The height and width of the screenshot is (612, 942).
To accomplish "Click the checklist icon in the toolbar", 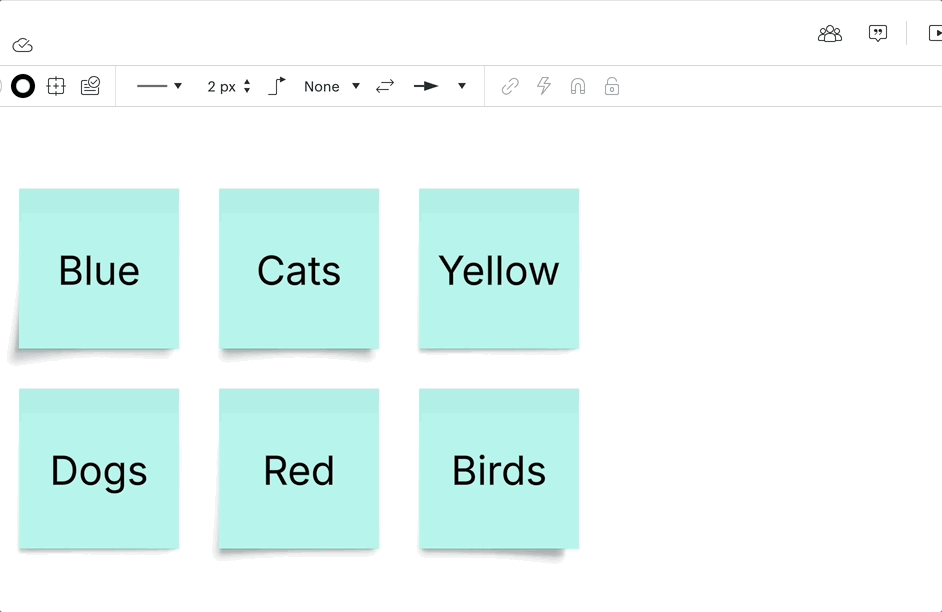I will pos(90,86).
